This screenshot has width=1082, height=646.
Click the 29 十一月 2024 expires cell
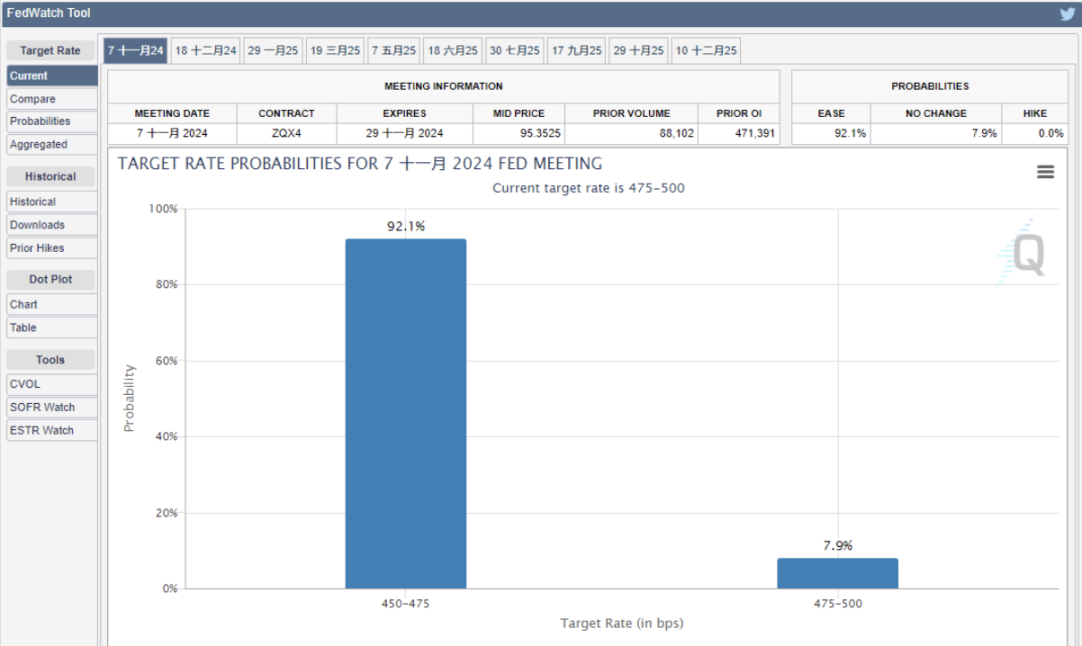(404, 133)
